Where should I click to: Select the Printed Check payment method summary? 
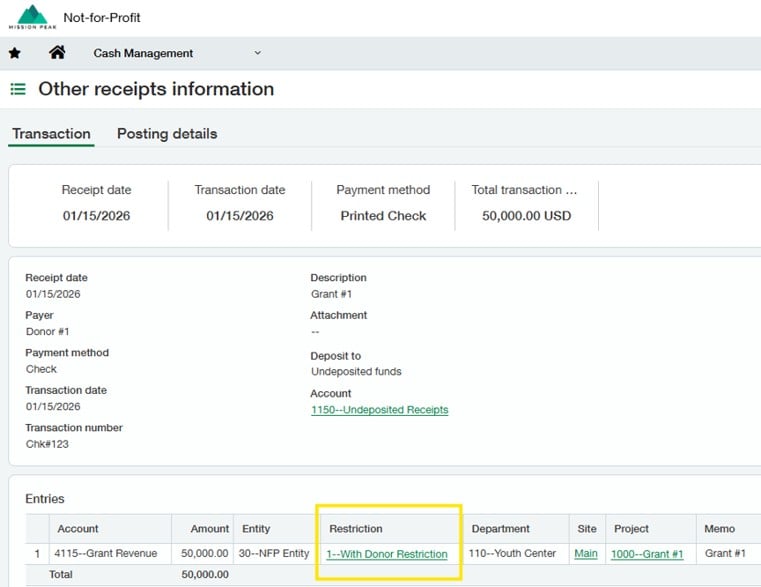[383, 216]
